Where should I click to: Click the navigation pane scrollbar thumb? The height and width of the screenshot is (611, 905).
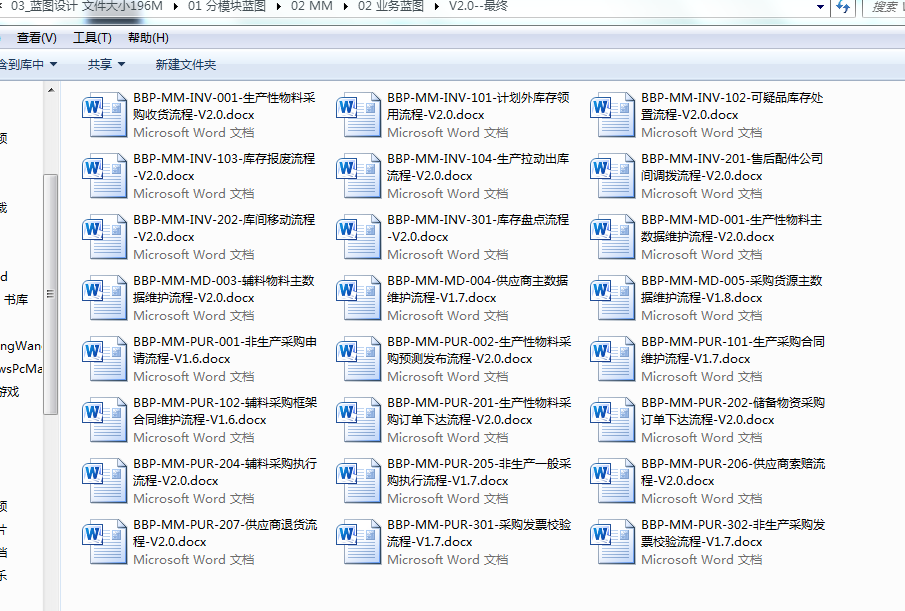[51, 295]
